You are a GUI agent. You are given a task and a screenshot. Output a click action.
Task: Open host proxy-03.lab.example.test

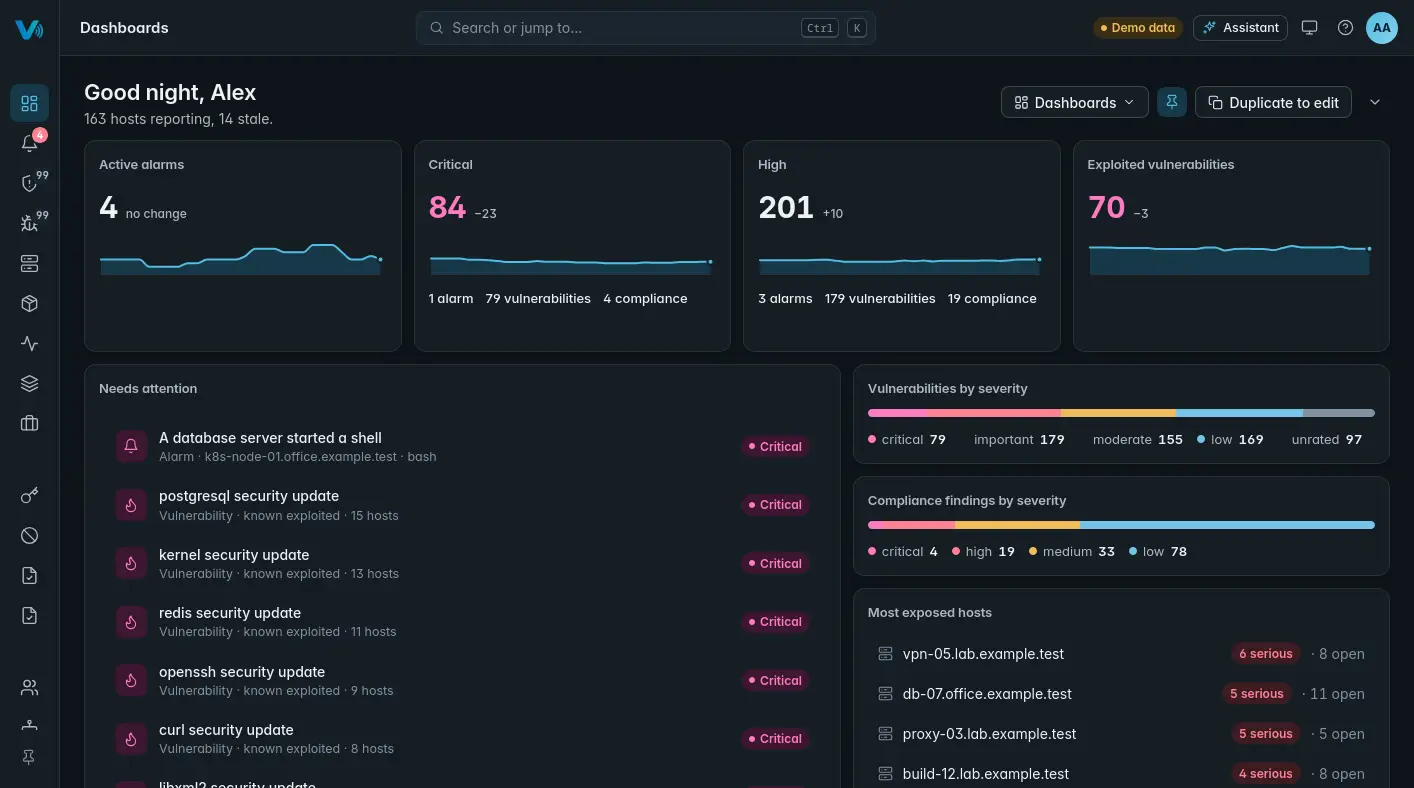(x=1121, y=734)
